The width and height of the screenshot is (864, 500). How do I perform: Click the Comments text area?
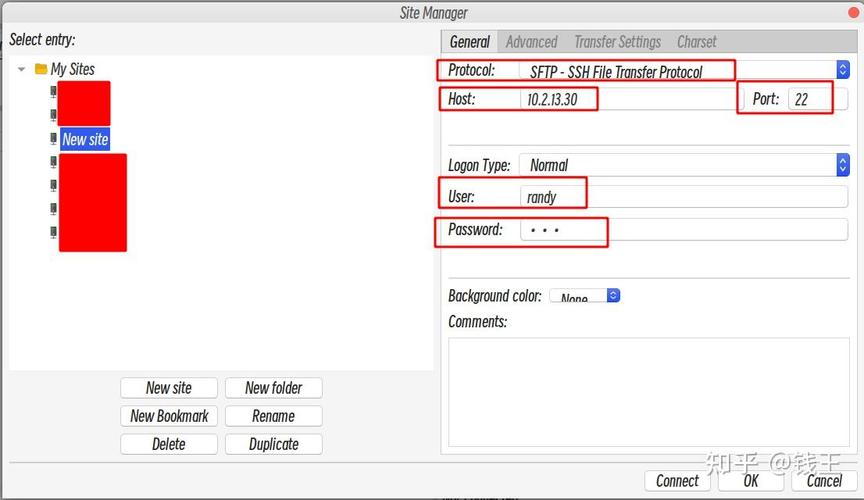click(x=649, y=392)
